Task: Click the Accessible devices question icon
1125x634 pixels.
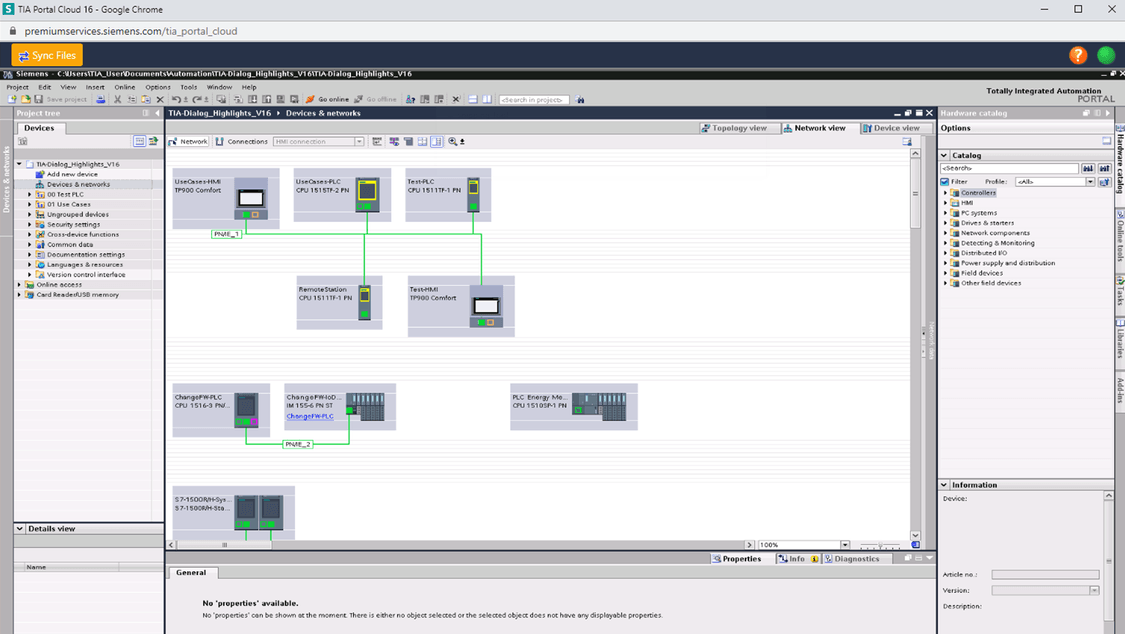Action: click(x=410, y=100)
